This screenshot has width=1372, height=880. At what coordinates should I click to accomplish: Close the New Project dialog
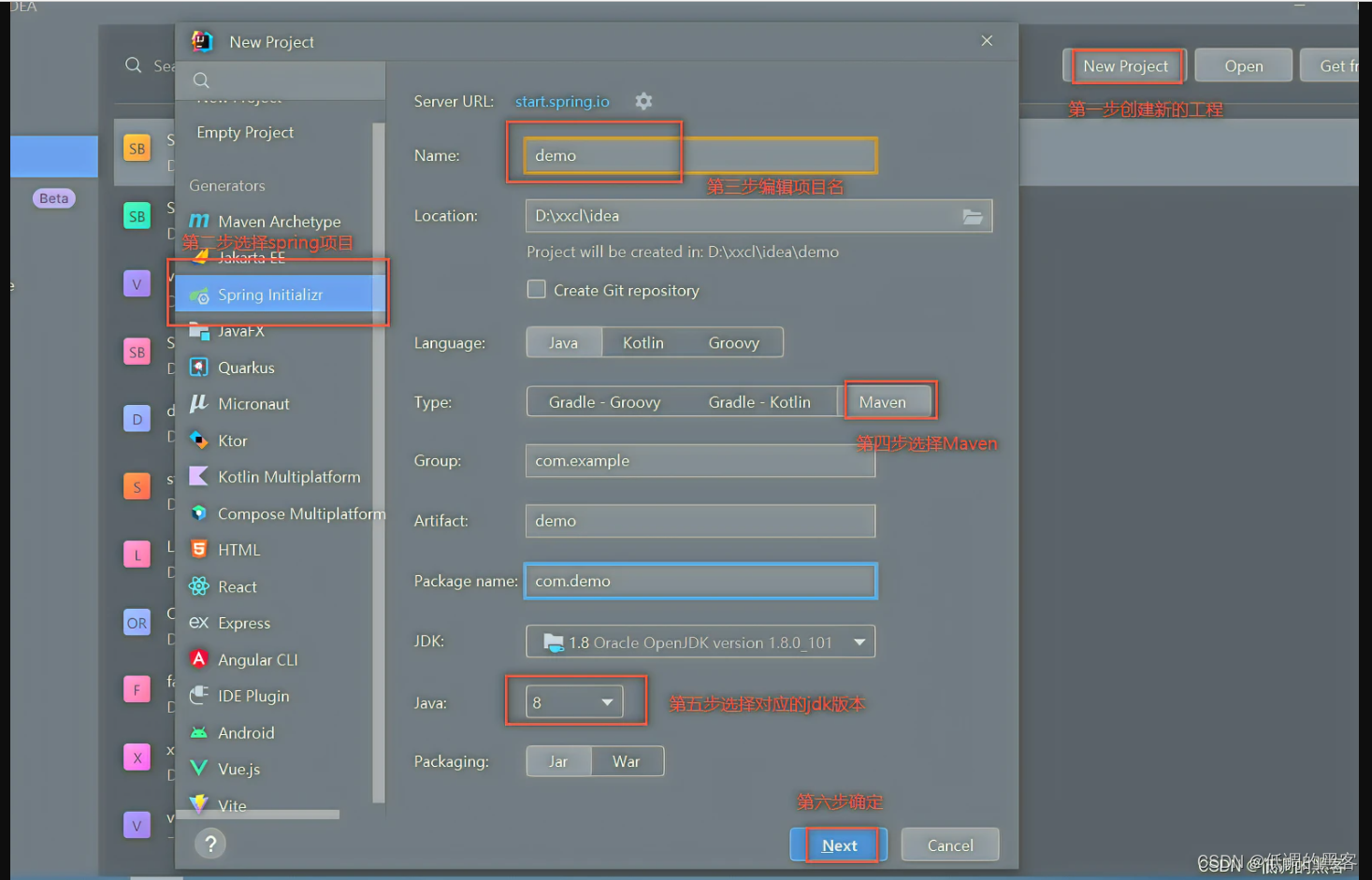pyautogui.click(x=987, y=41)
